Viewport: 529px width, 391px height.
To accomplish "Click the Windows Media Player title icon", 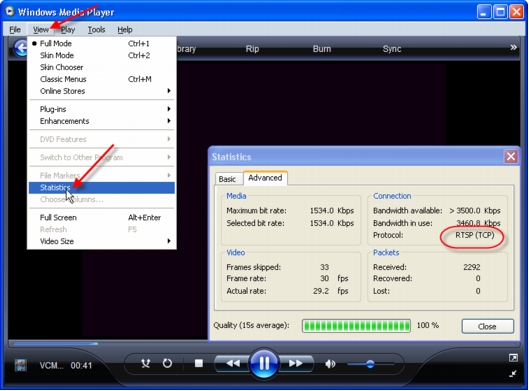I will [9, 11].
